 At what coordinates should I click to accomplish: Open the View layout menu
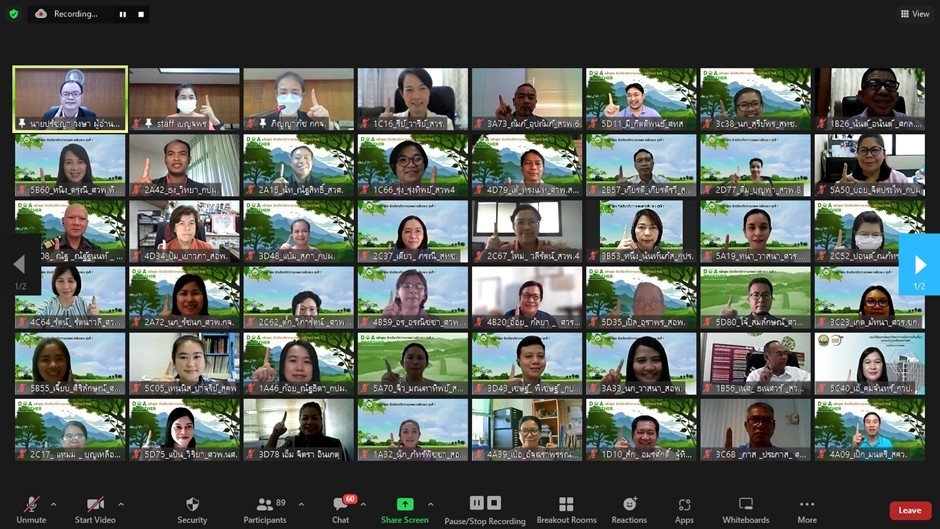915,14
